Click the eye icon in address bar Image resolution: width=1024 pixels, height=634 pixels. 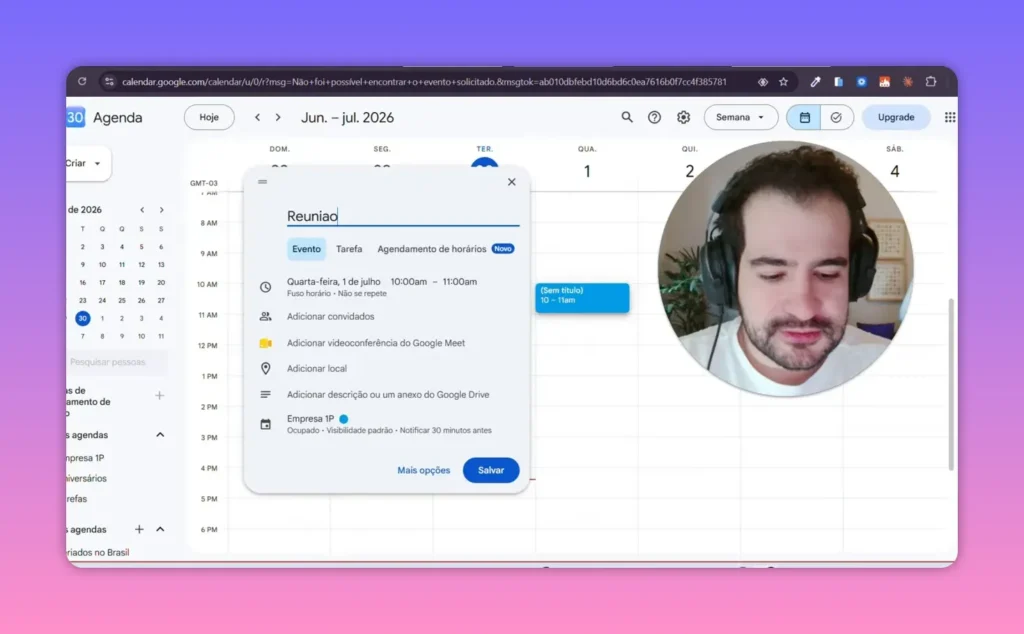point(762,82)
